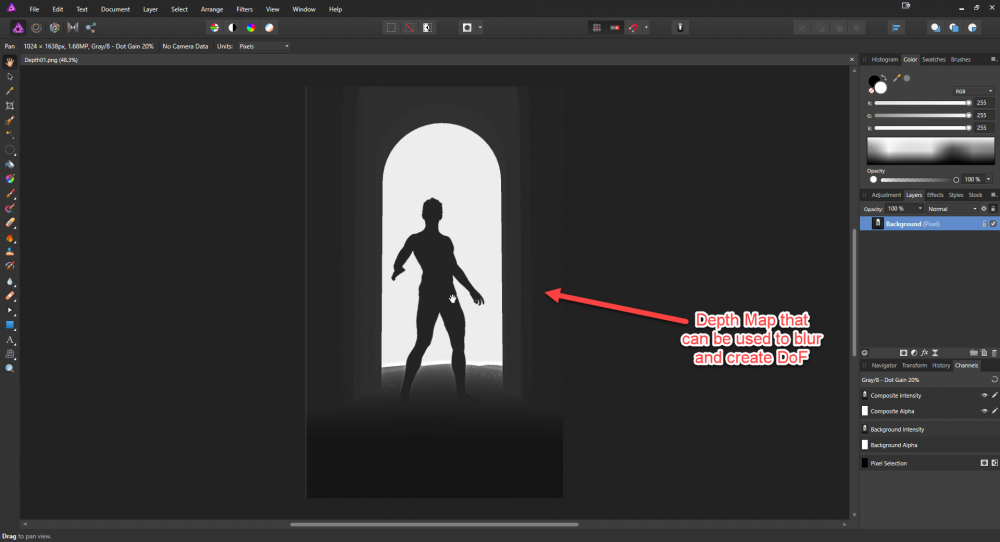Open the Snapping options dropdown arrow
Viewport: 1000px width, 542px height.
(x=646, y=27)
